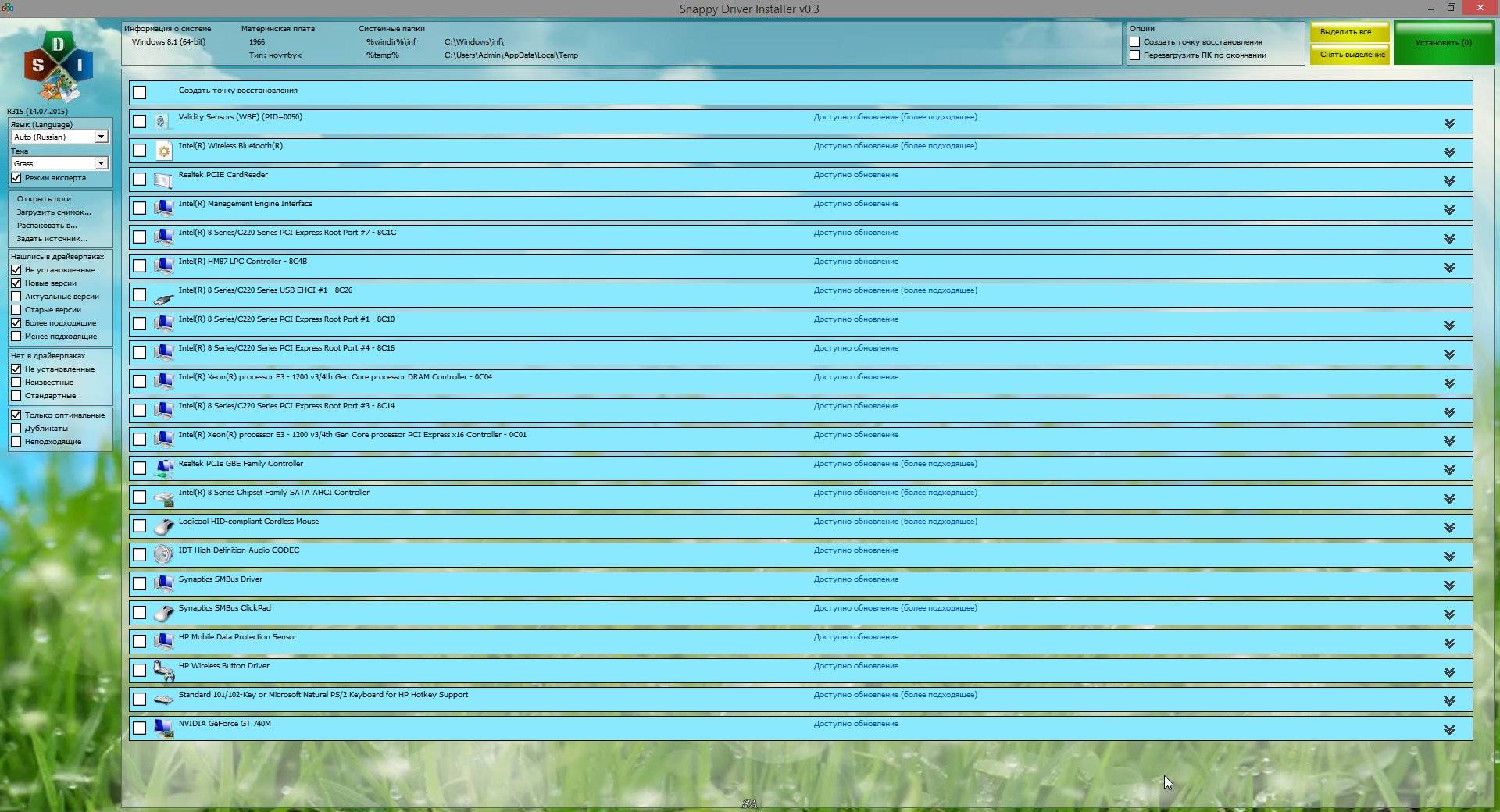Screen dimensions: 1500x812
Task: Click the Synaptics SMBus Driver icon
Action: point(162,584)
